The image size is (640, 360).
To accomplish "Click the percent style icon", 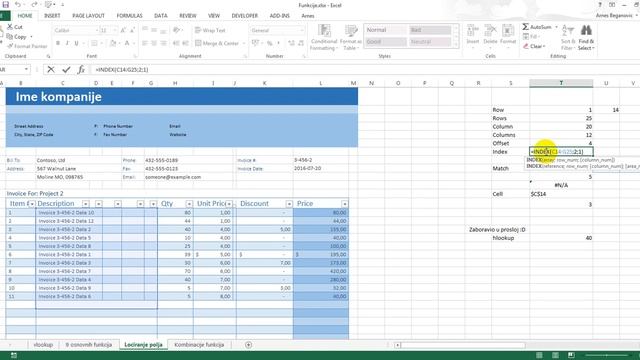I will point(270,43).
